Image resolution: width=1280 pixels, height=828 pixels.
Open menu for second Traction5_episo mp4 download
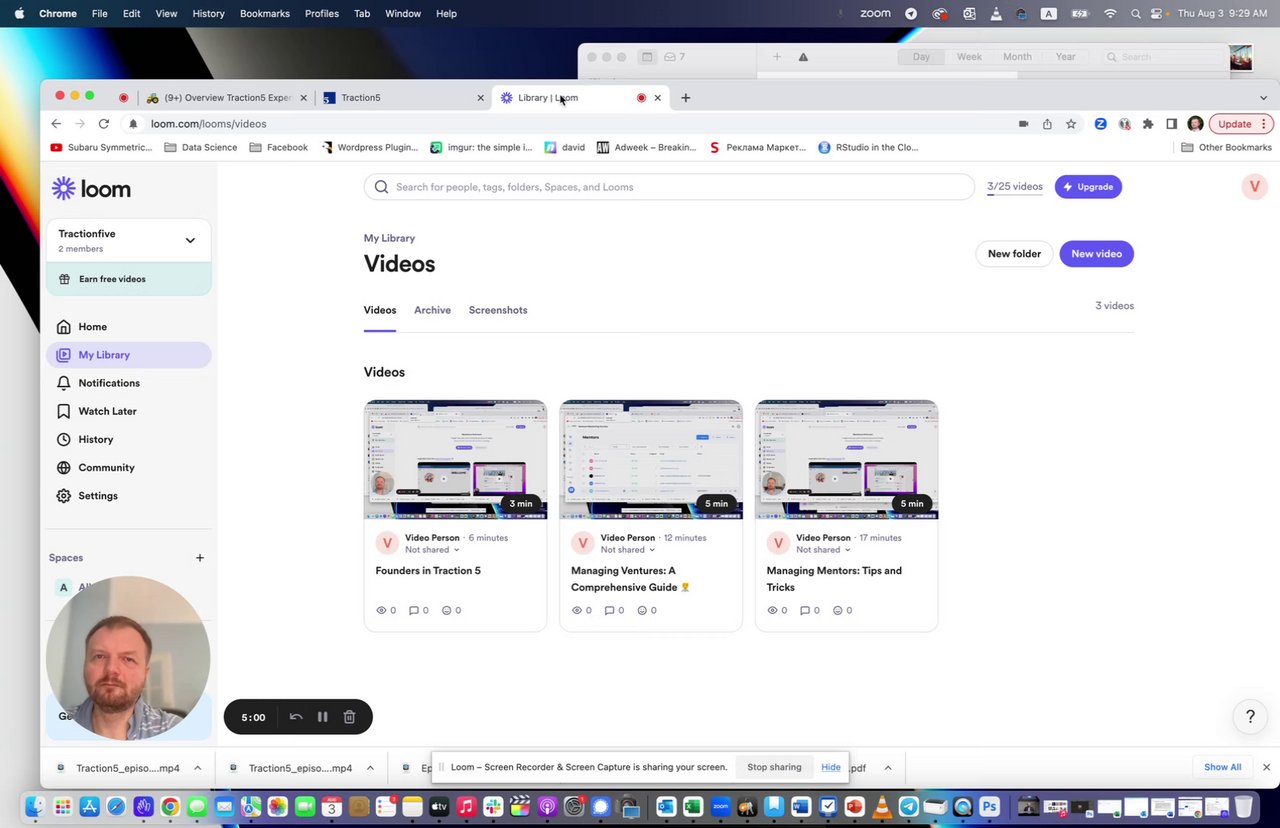point(370,768)
